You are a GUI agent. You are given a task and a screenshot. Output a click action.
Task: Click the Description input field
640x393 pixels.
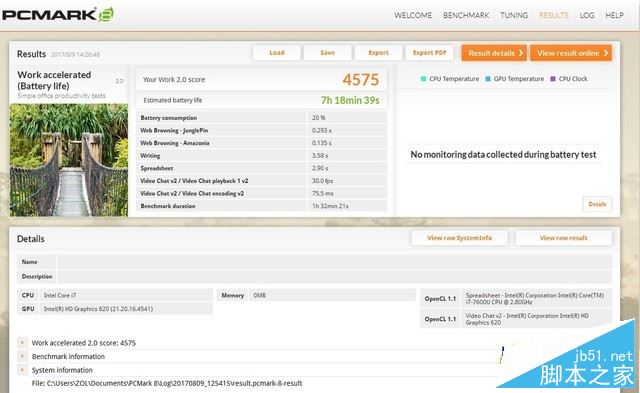tap(334, 276)
